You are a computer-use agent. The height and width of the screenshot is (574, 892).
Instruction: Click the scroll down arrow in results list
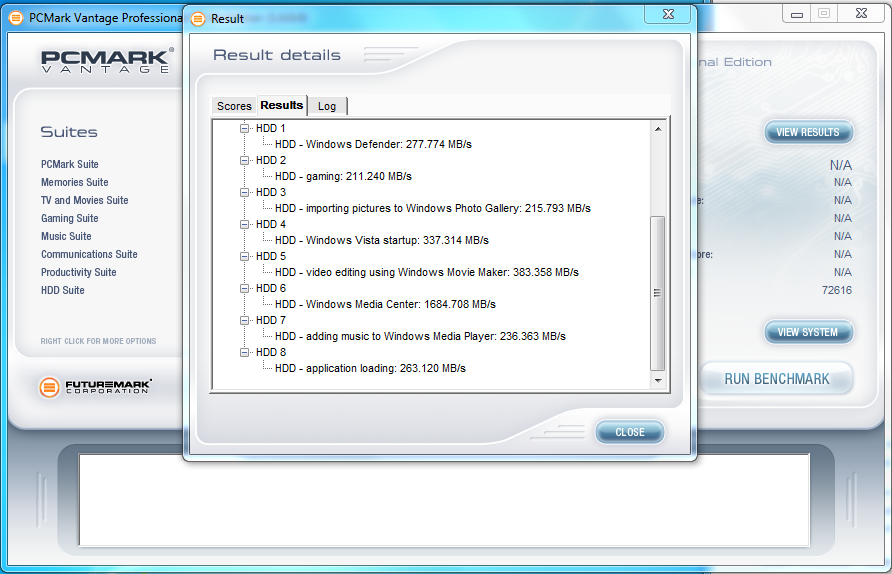tap(658, 381)
